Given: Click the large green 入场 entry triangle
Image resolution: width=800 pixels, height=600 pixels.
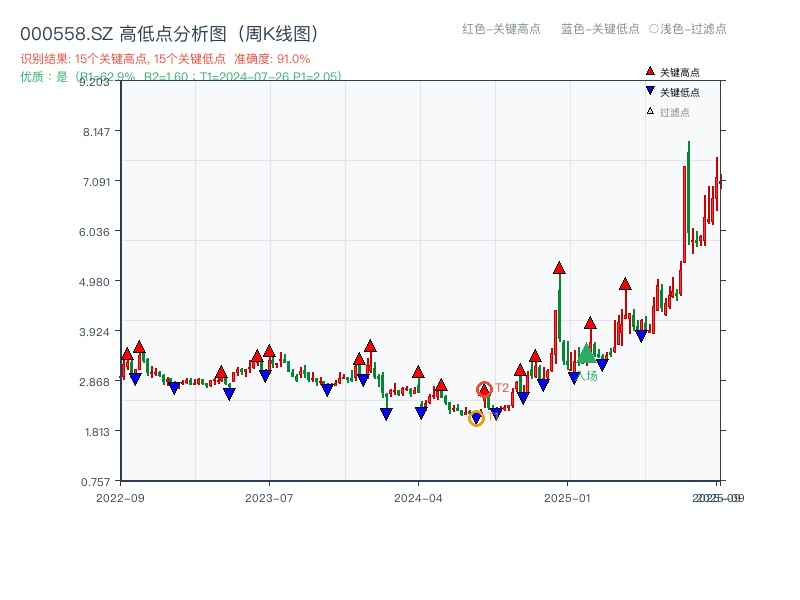Looking at the screenshot, I should point(586,354).
